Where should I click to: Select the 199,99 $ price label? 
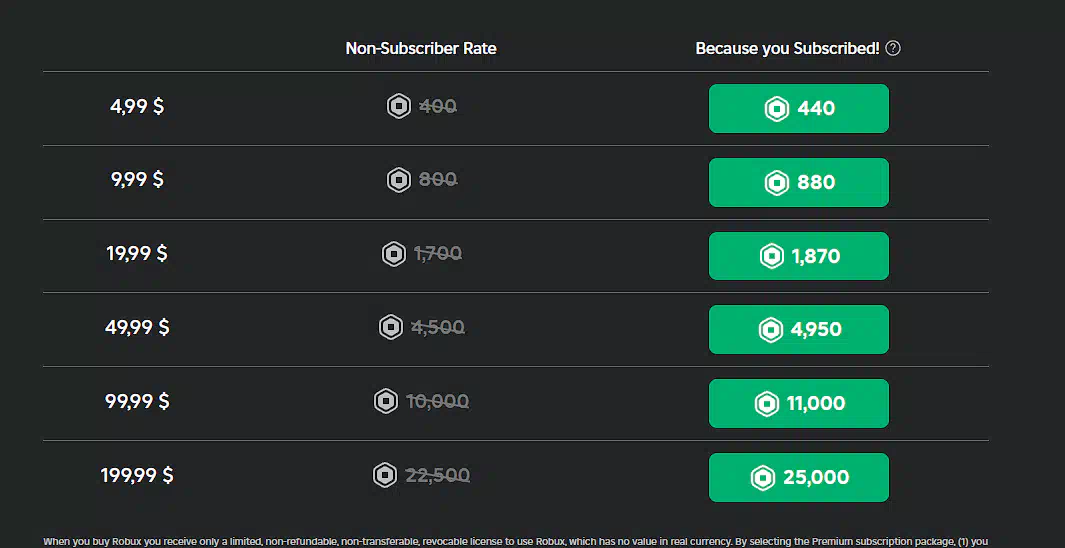pyautogui.click(x=137, y=475)
